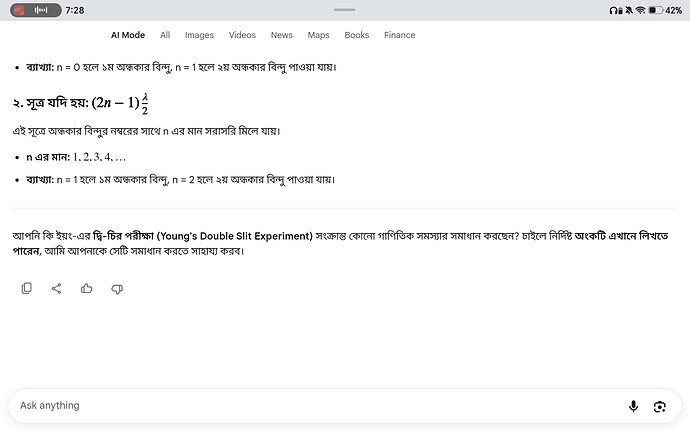Start voice input with microphone icon

pyautogui.click(x=633, y=406)
